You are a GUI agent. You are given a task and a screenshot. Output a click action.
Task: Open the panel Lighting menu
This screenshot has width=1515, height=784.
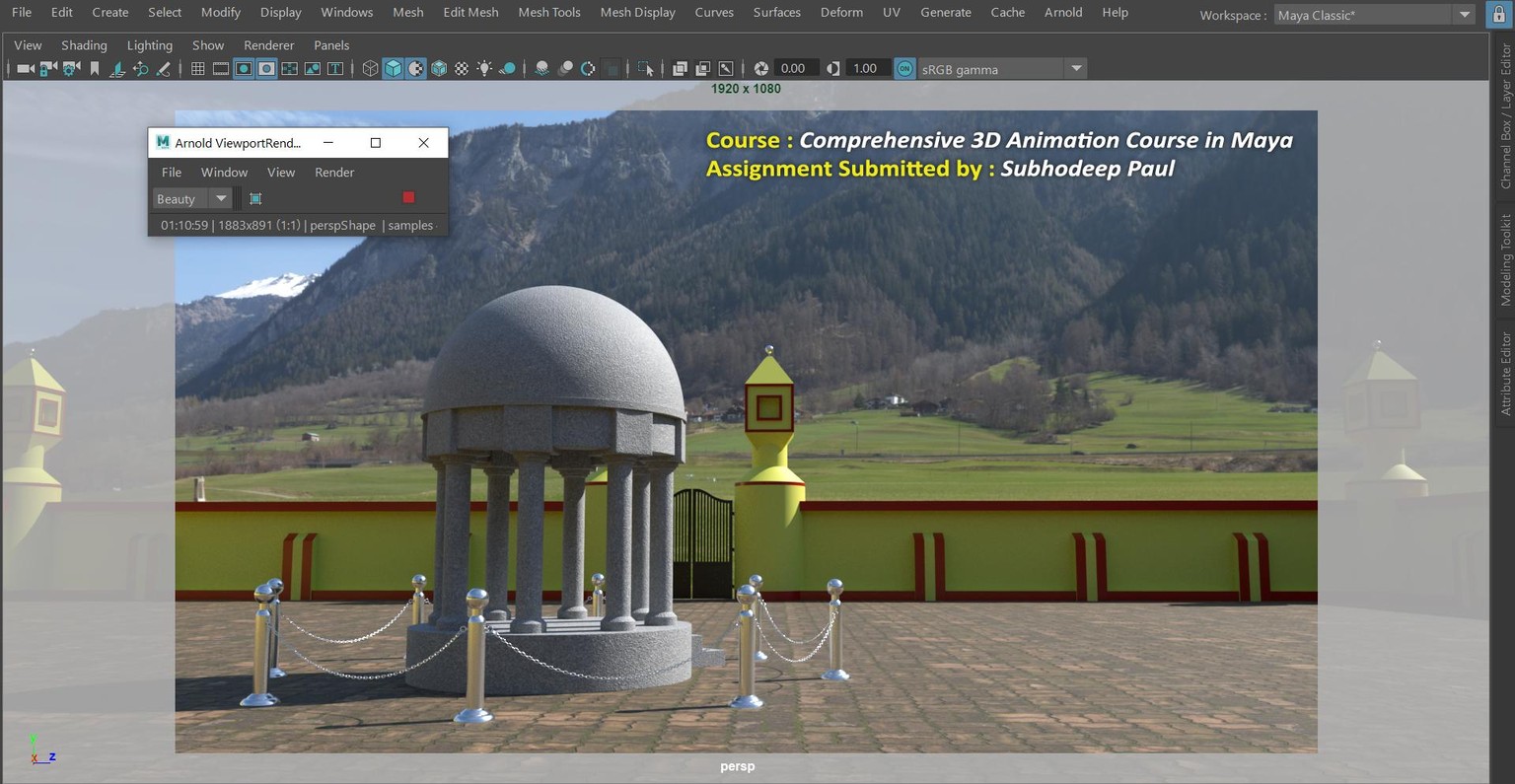coord(150,45)
